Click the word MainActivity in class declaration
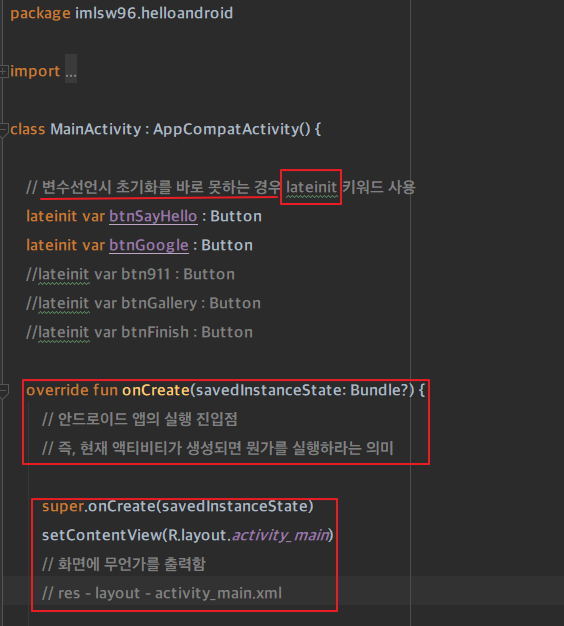Viewport: 564px width, 626px height. click(x=95, y=129)
